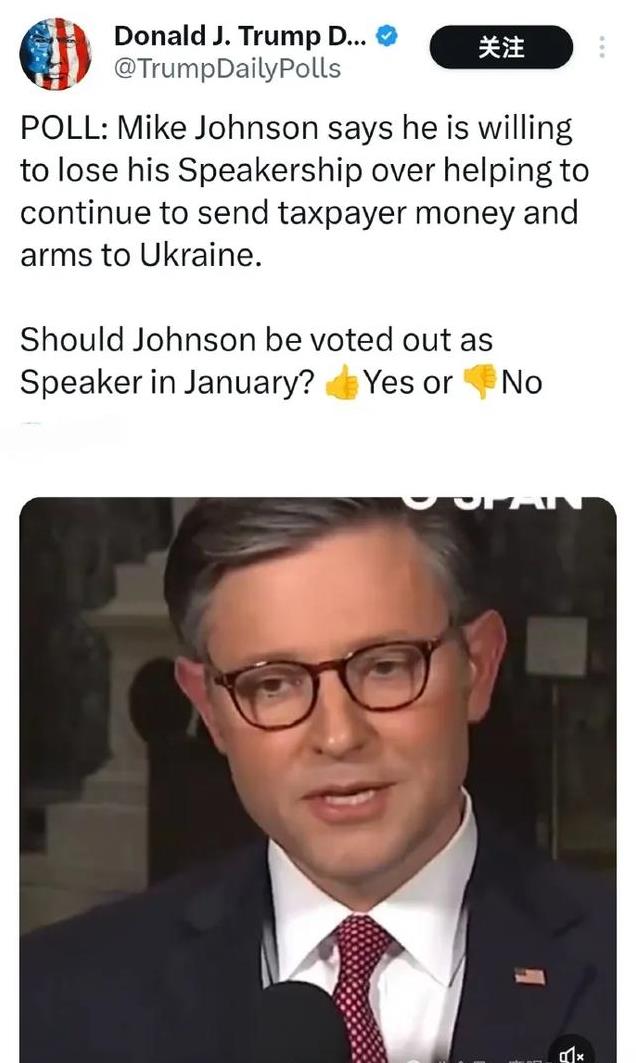Open the Donald J. Trump D... display name
This screenshot has width=636, height=1063.
241,36
